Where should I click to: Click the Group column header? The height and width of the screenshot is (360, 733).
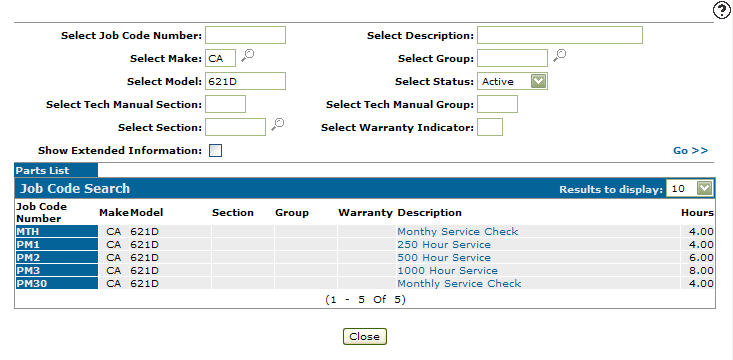coord(292,213)
